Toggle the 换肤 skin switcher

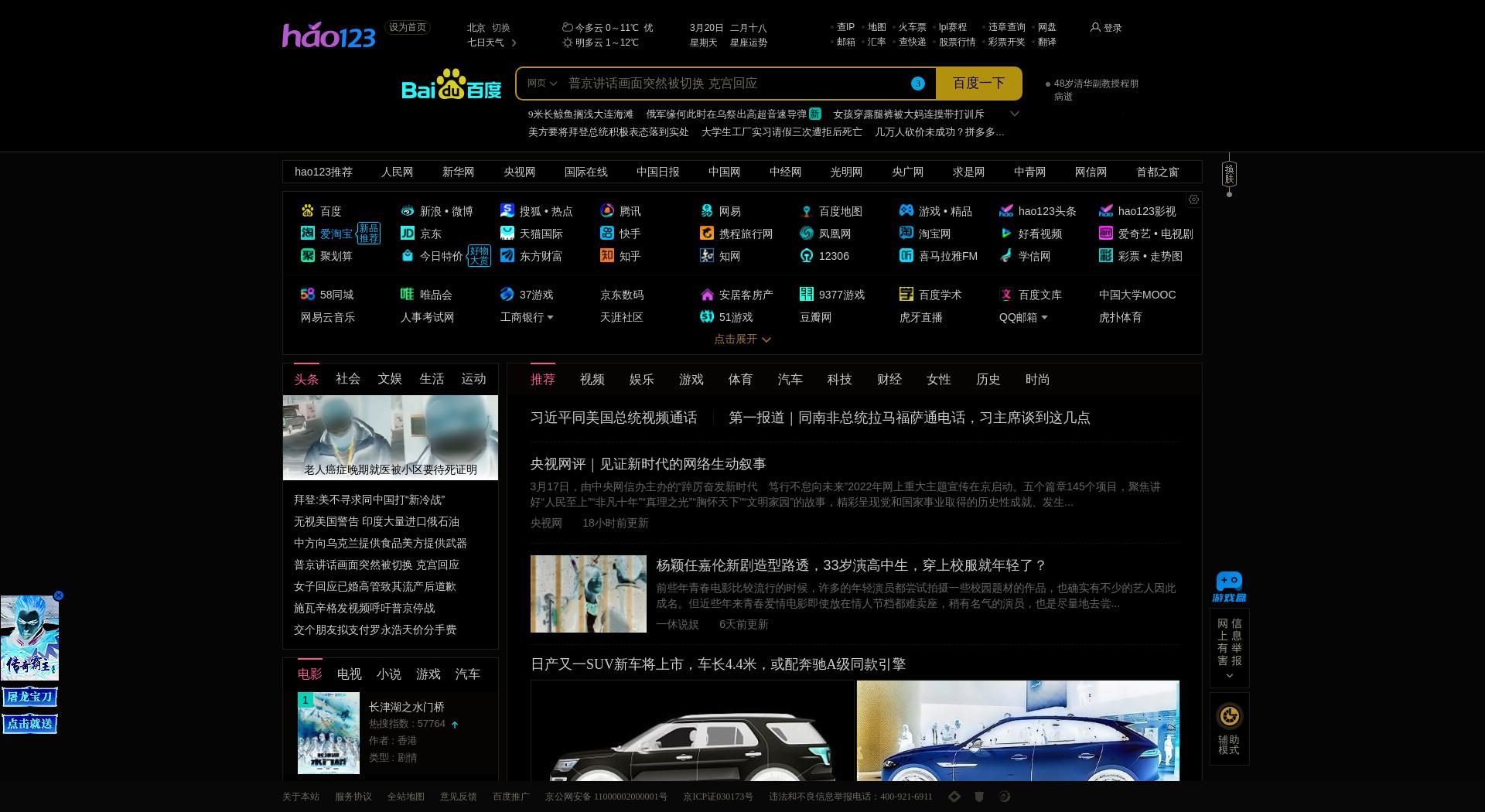pos(1229,174)
